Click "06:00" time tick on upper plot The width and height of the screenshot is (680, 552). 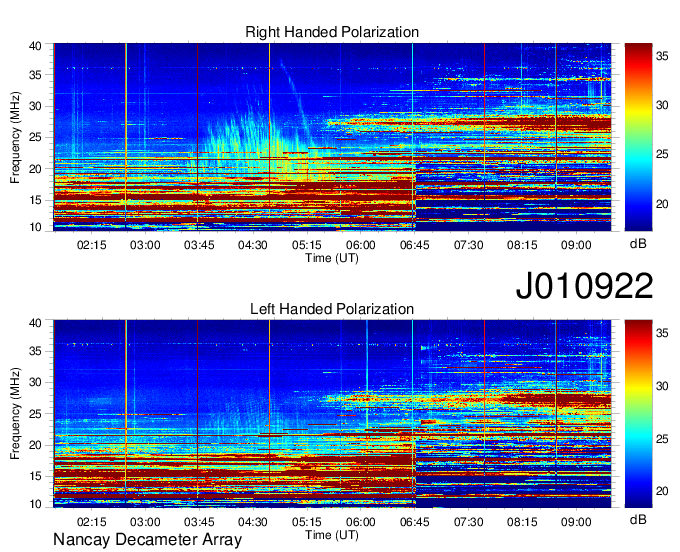(360, 245)
